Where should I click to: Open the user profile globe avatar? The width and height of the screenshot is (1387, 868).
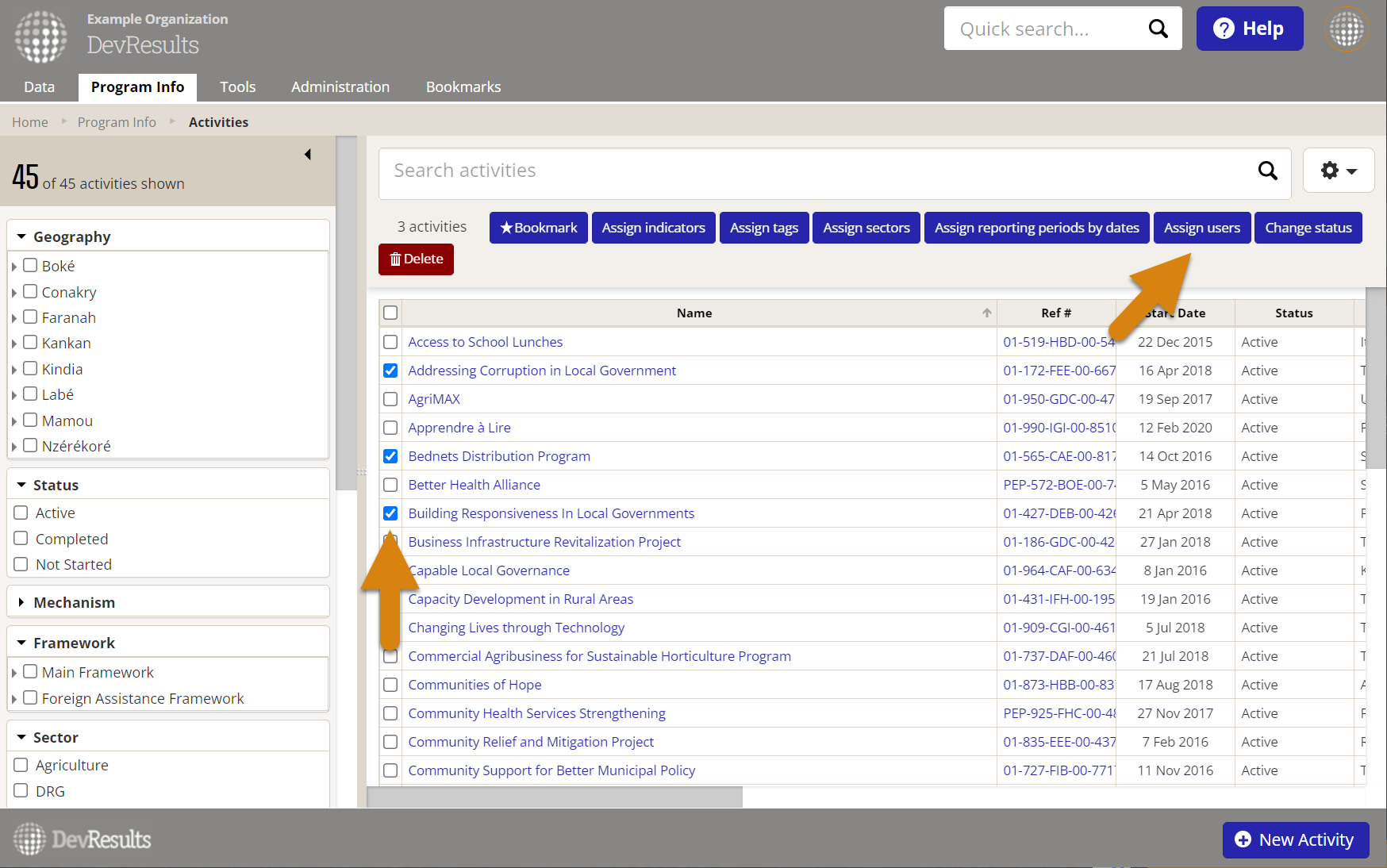click(x=1347, y=29)
